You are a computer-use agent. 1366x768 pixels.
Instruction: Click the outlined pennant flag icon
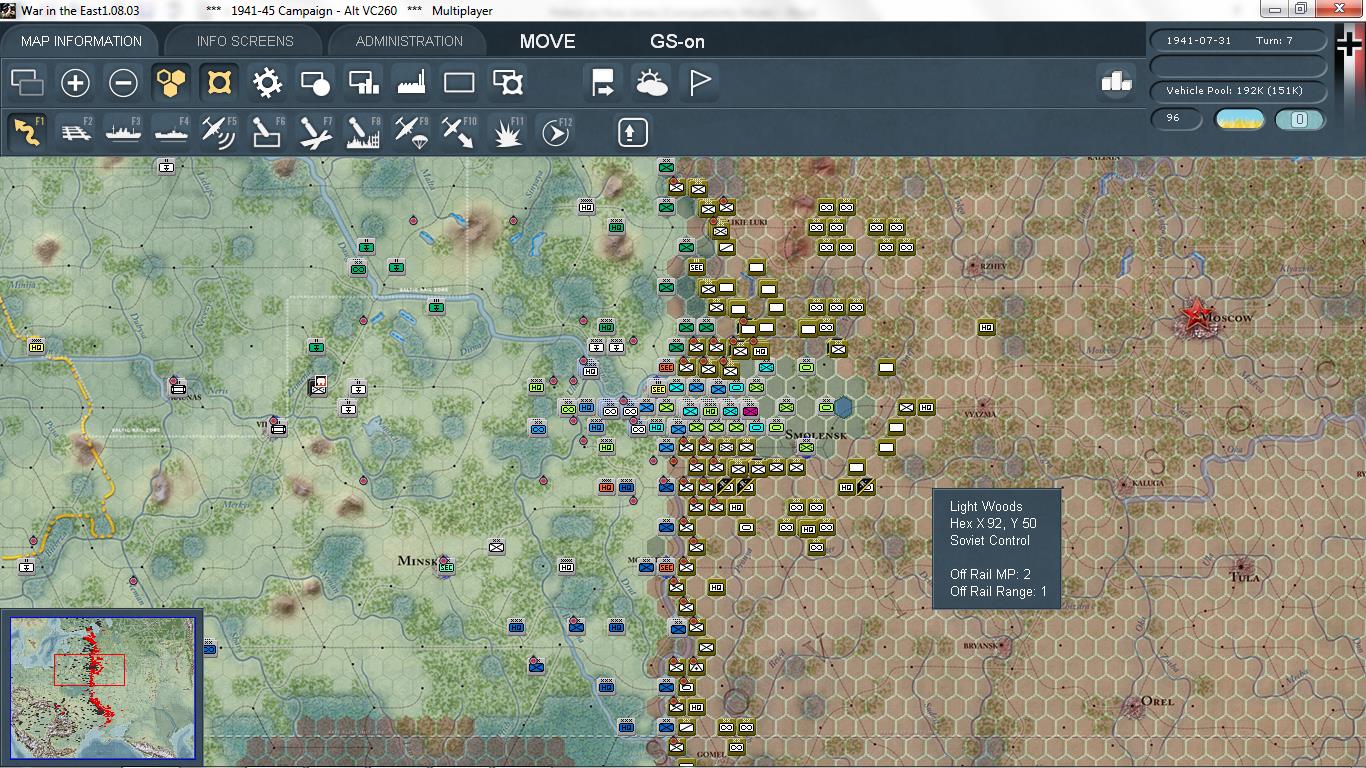click(699, 83)
